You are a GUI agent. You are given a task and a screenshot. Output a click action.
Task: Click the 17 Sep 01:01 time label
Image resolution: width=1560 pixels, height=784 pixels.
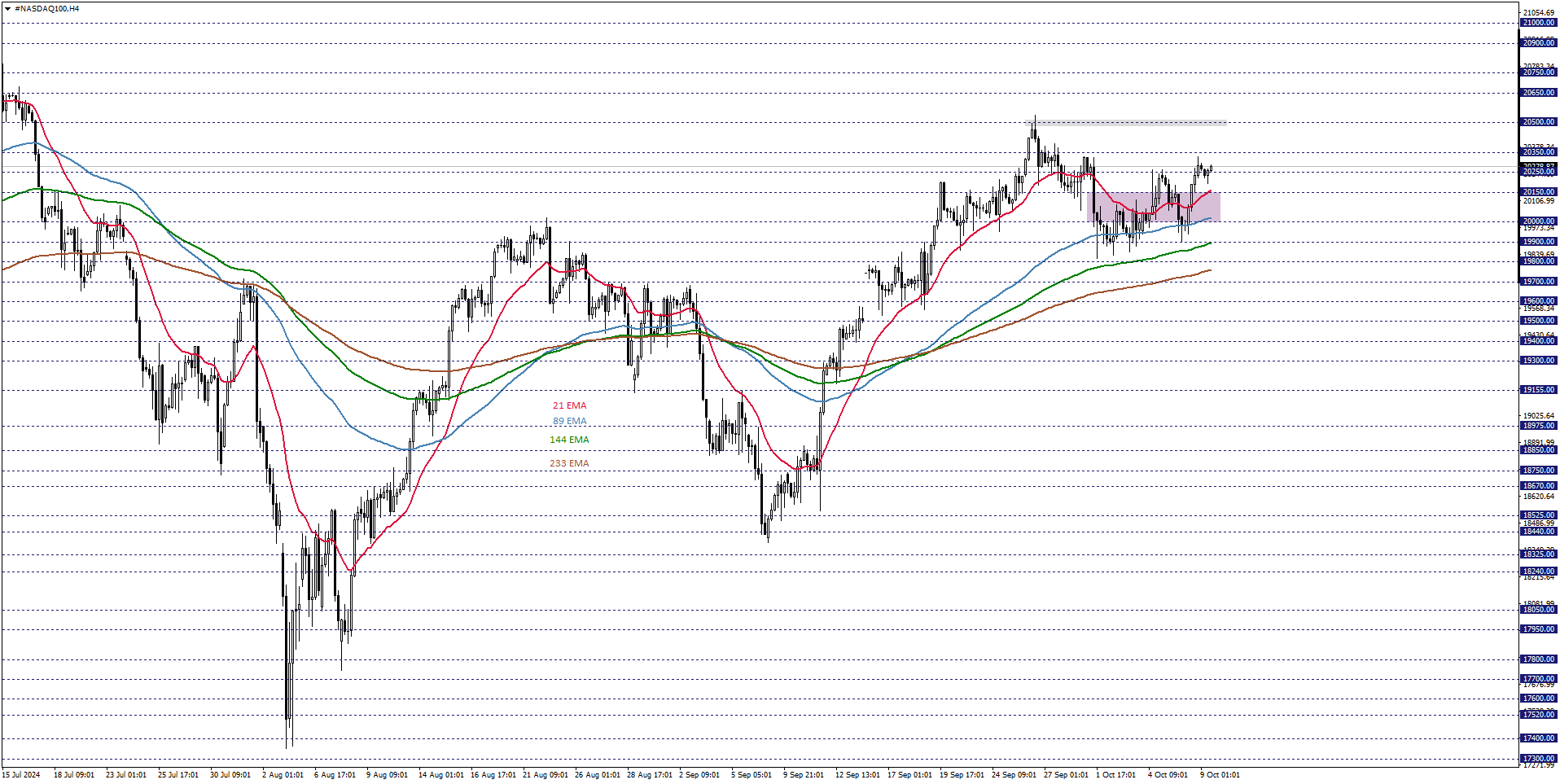click(x=910, y=775)
